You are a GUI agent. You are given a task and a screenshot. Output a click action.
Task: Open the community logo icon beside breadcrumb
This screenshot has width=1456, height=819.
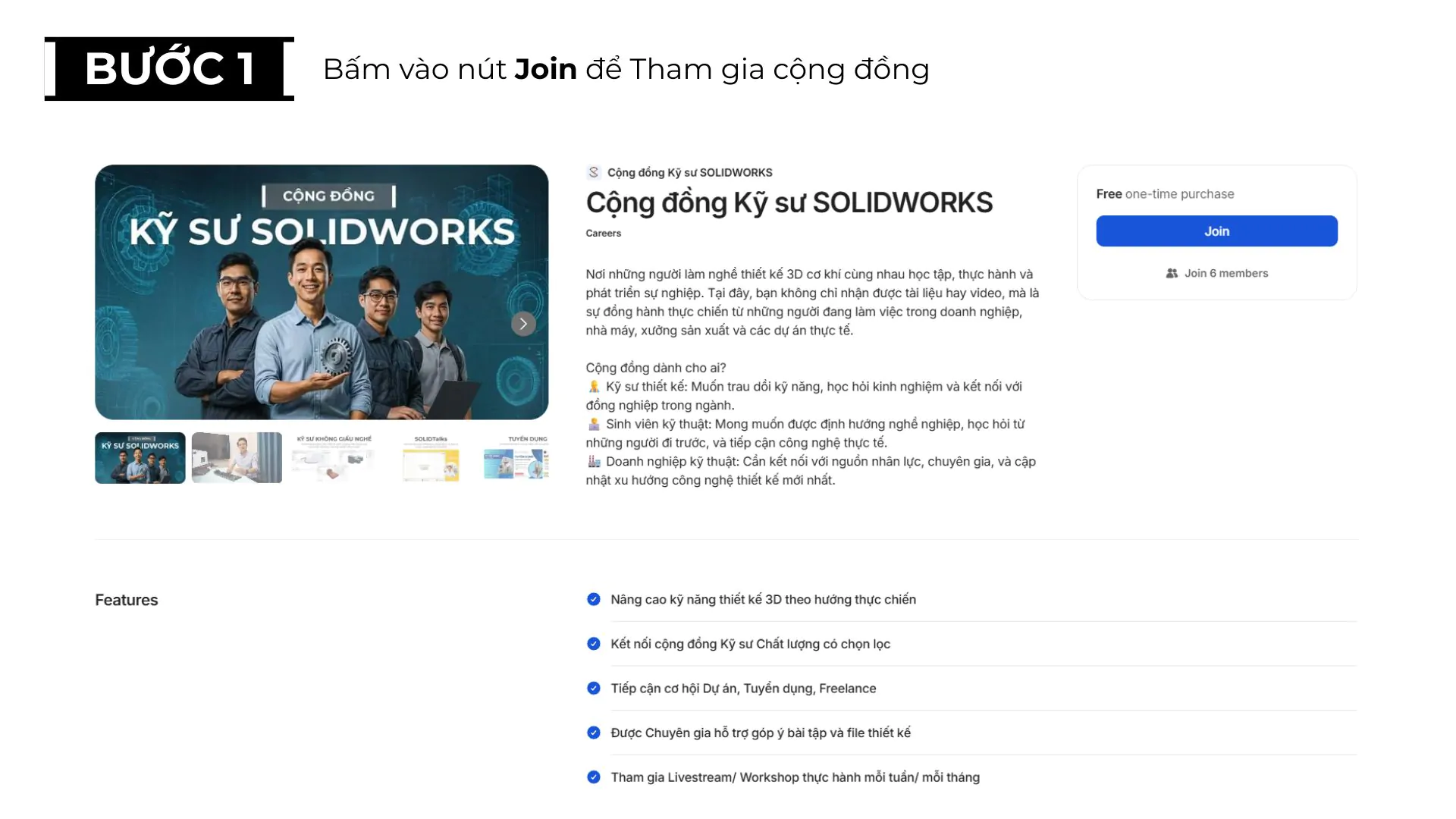click(594, 173)
